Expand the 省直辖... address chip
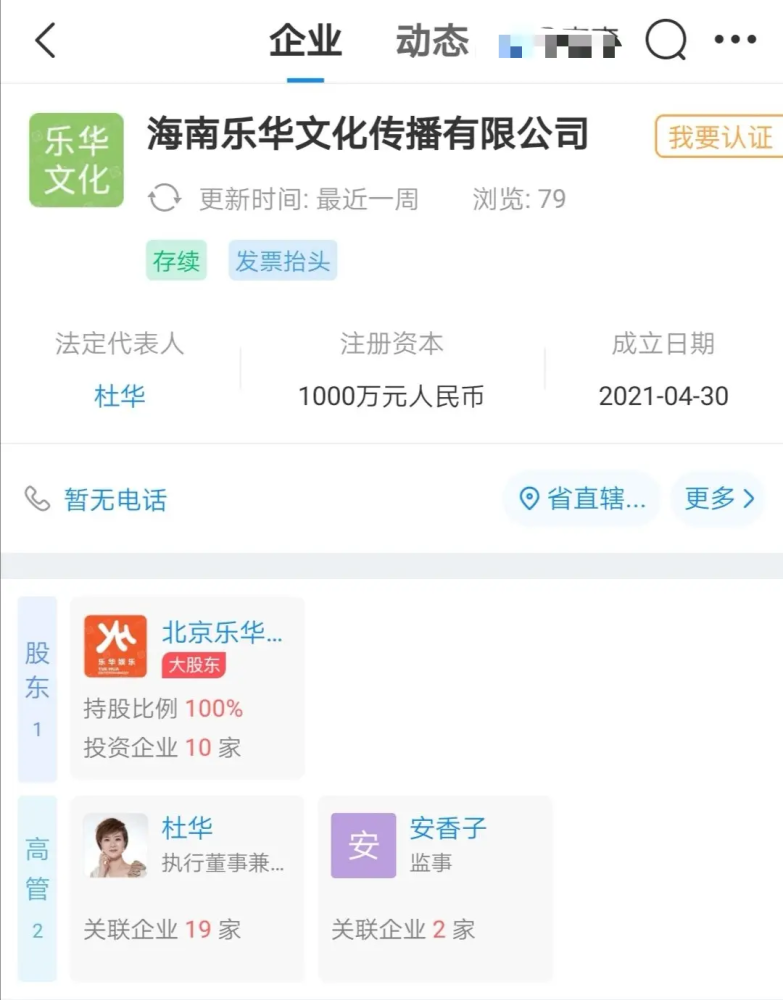Image resolution: width=783 pixels, height=1000 pixels. (x=582, y=499)
